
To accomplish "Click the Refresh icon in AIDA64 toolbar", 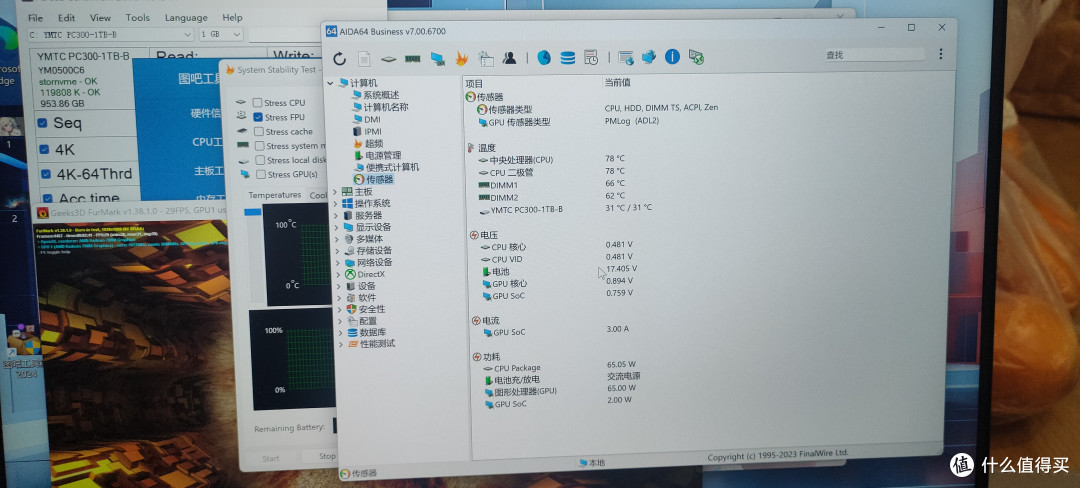I will point(340,59).
